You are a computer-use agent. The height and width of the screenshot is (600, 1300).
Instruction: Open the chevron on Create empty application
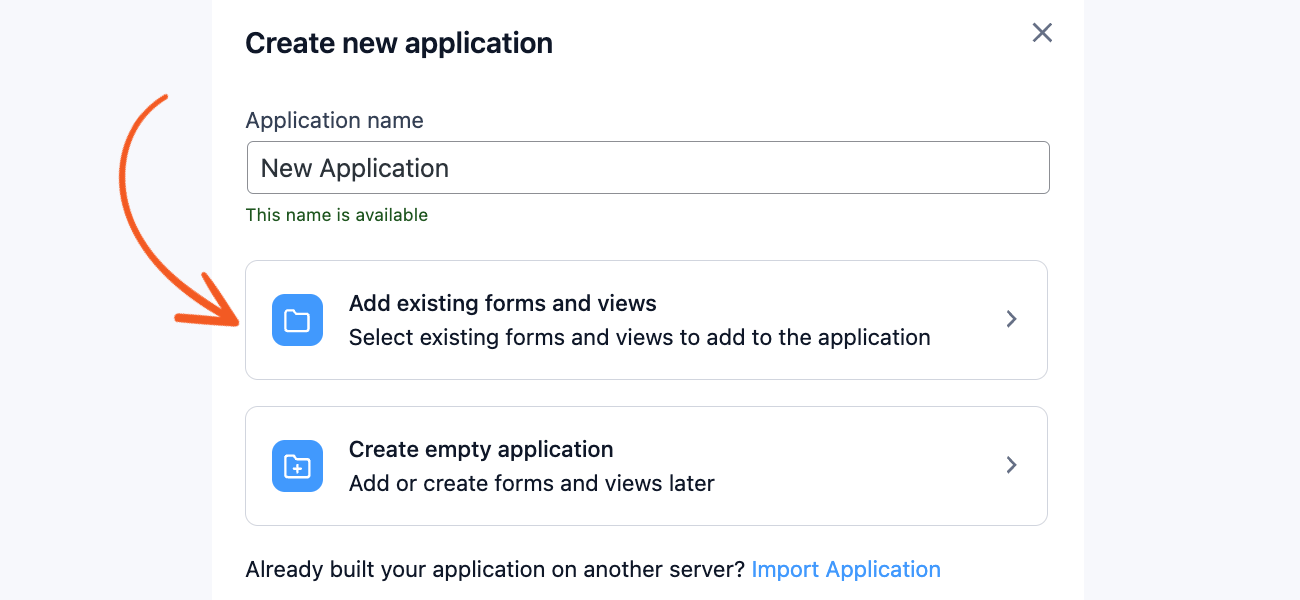(x=1012, y=465)
